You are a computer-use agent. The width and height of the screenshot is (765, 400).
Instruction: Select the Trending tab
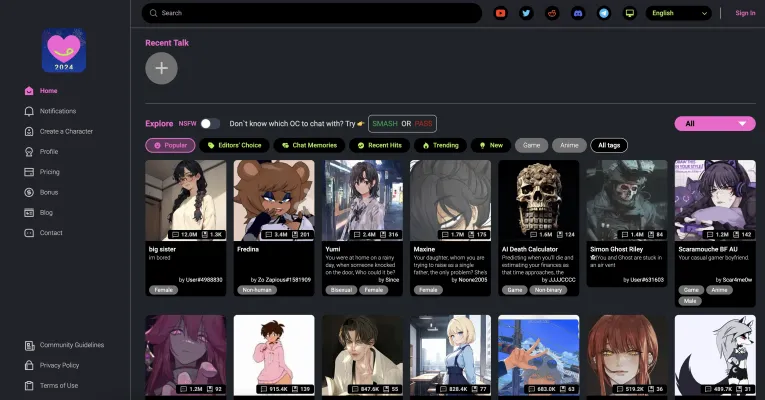440,145
